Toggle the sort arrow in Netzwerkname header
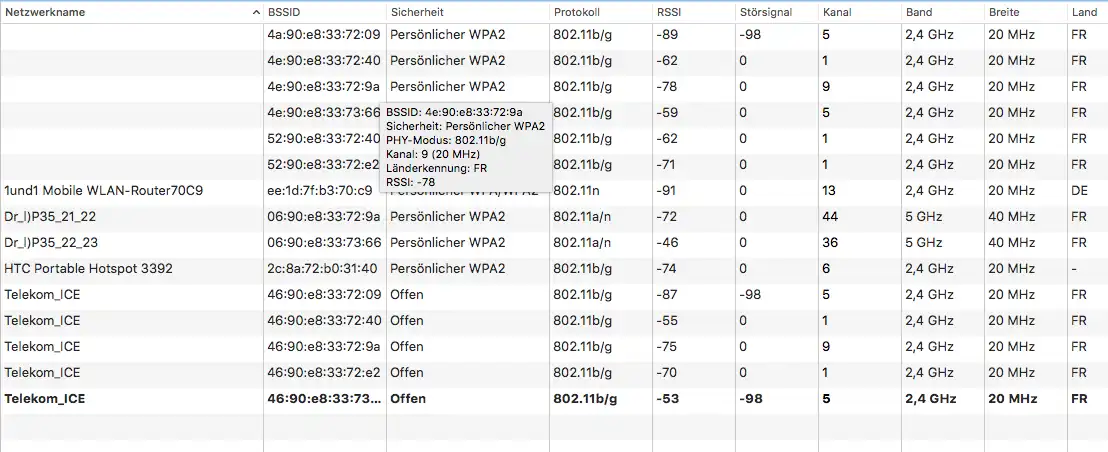Viewport: 1108px width, 452px height. coord(256,12)
